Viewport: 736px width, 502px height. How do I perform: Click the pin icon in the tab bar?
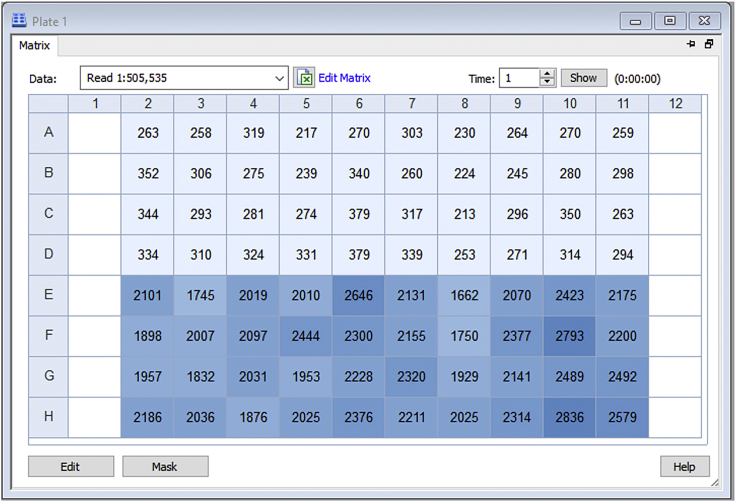tap(691, 45)
